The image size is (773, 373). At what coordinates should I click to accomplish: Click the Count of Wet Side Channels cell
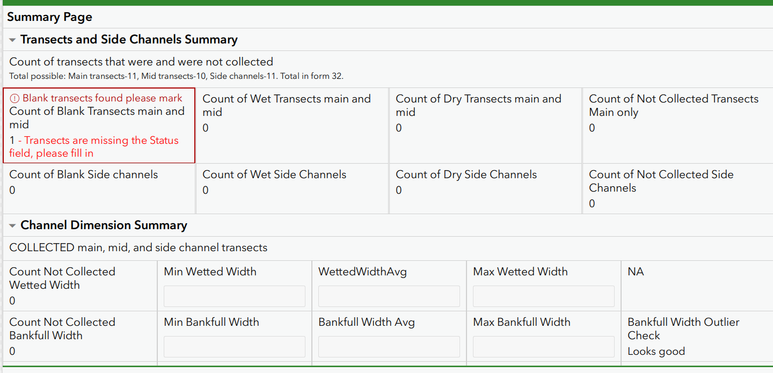[x=292, y=189]
